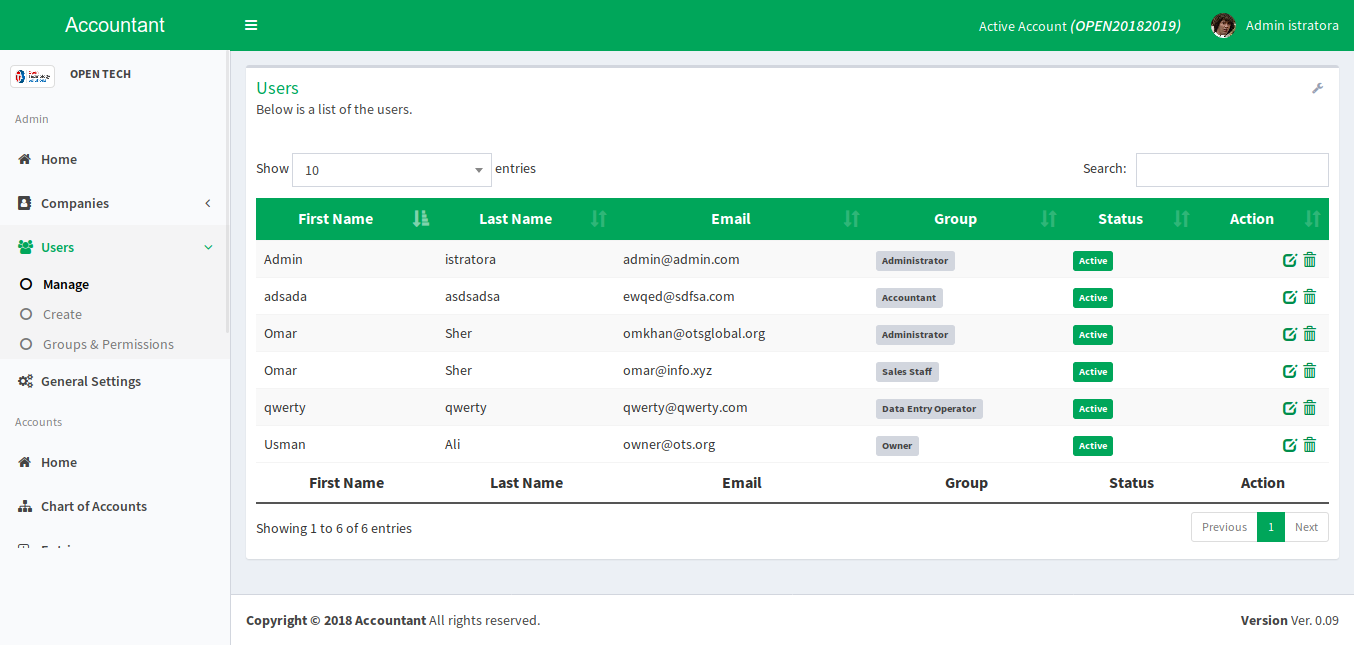Click the sort icon on Action column
The width and height of the screenshot is (1354, 645).
[x=1313, y=219]
